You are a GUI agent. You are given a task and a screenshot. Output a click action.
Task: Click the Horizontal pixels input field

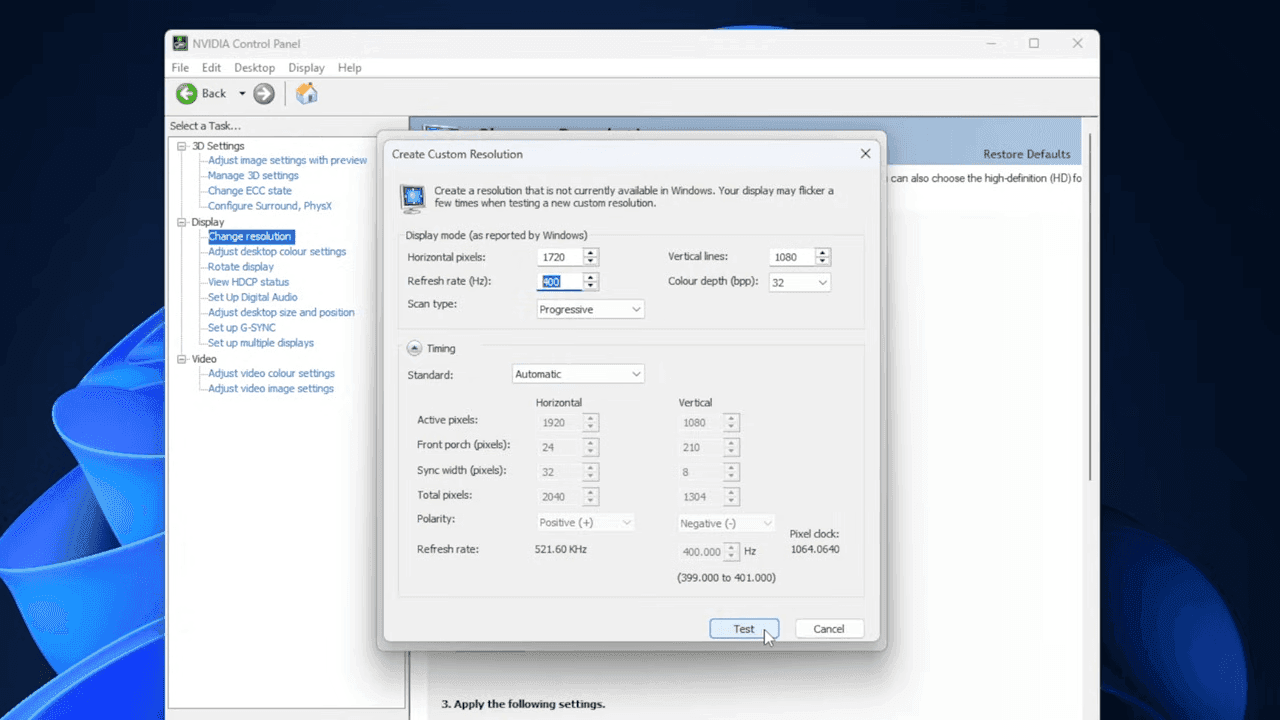pyautogui.click(x=561, y=257)
